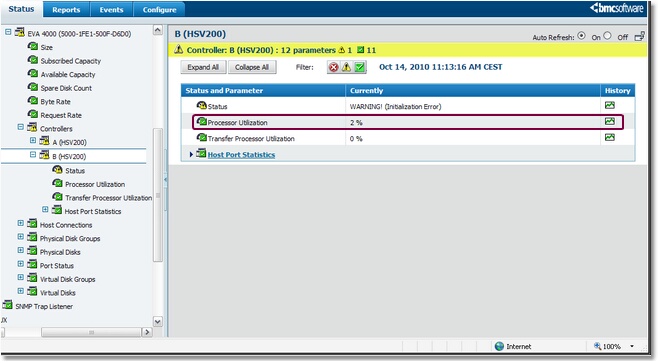Click the Spare Disk Count icon
This screenshot has width=658, height=363.
point(33,87)
